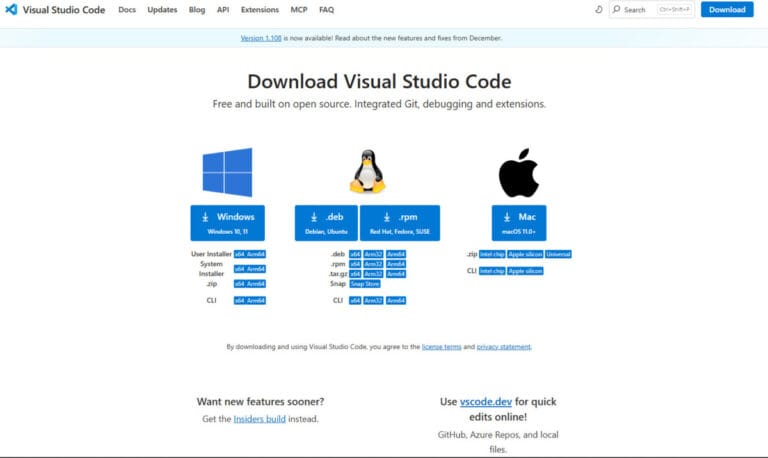Screen dimensions: 768x458
Task: Download Linux .rpm Arm32 package
Action: (x=373, y=264)
